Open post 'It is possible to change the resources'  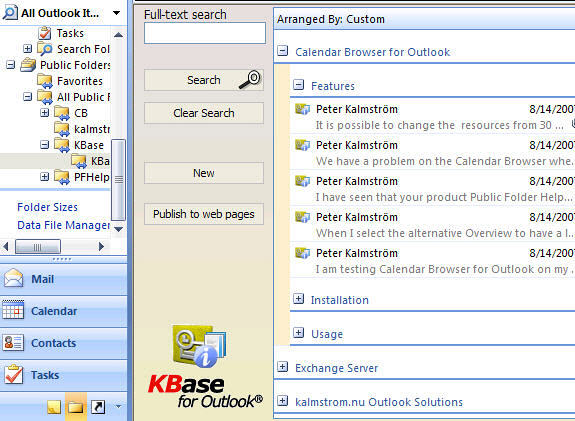click(432, 117)
